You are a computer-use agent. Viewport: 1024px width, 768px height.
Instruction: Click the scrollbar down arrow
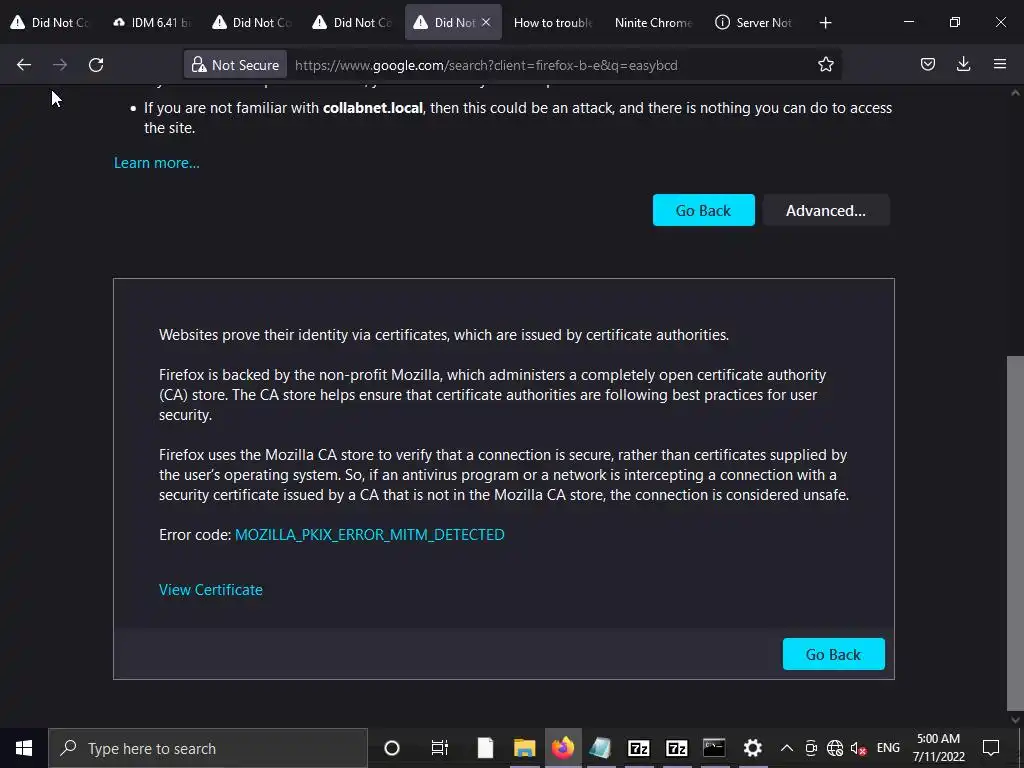coord(1015,720)
